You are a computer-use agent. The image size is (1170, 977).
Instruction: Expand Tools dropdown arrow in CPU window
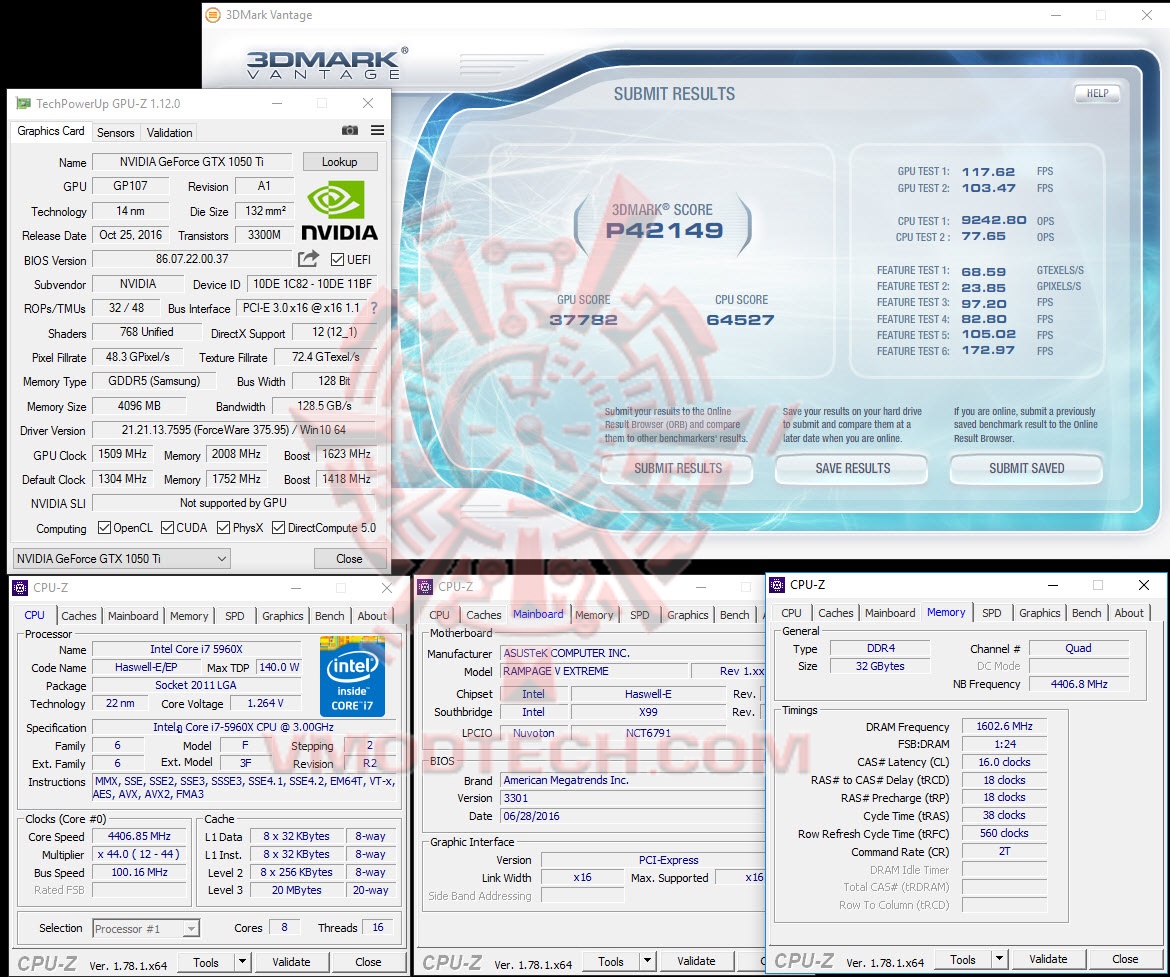[242, 962]
